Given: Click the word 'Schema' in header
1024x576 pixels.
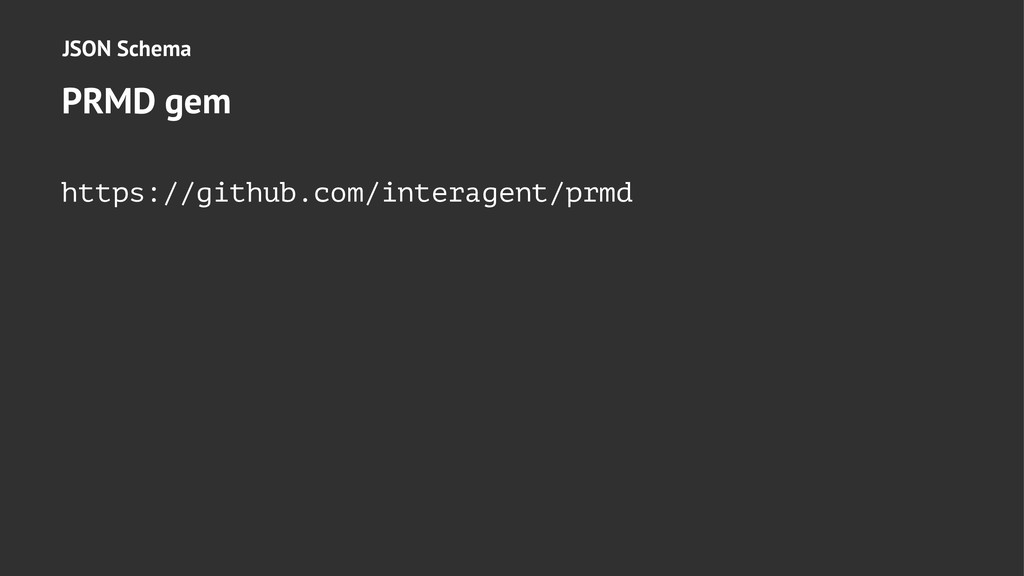Looking at the screenshot, I should [x=154, y=48].
